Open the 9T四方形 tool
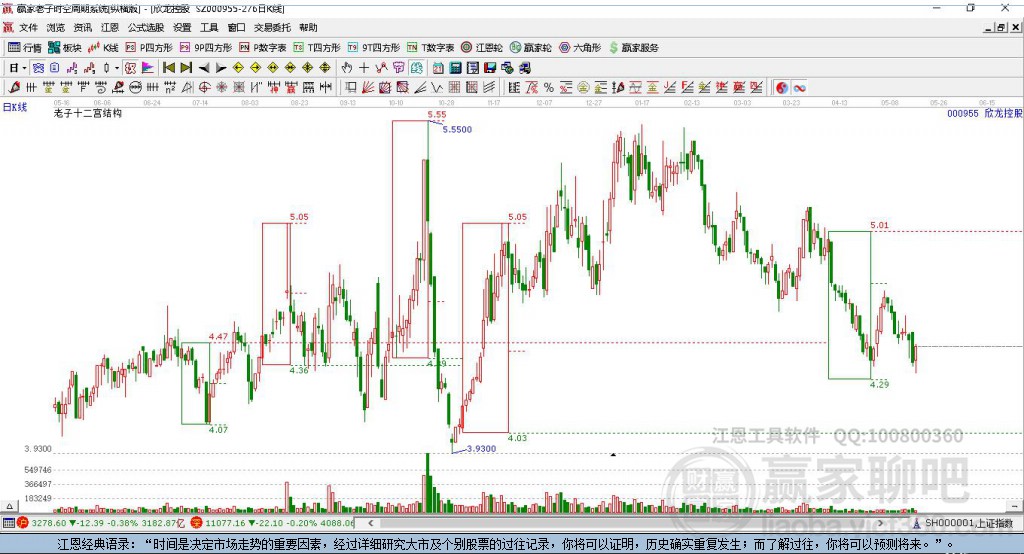Viewport: 1024px width, 554px height. click(x=374, y=48)
